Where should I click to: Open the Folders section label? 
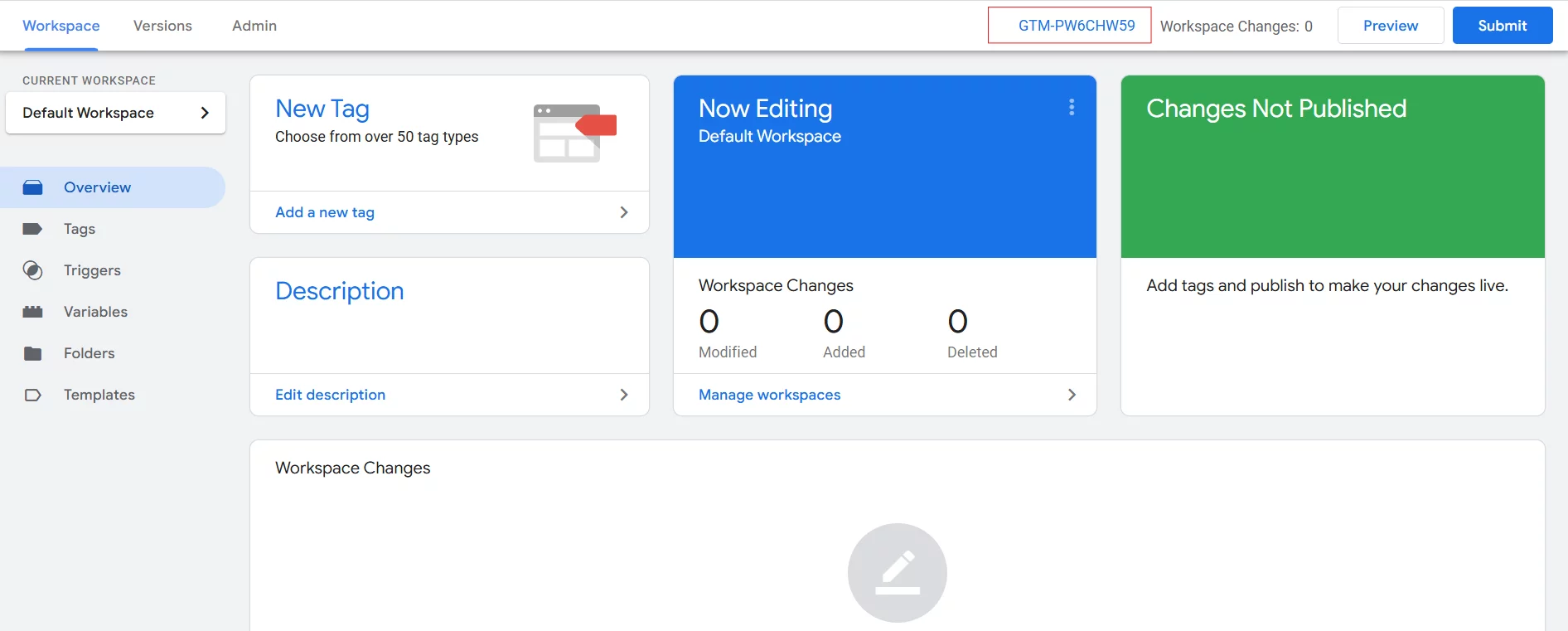(89, 353)
